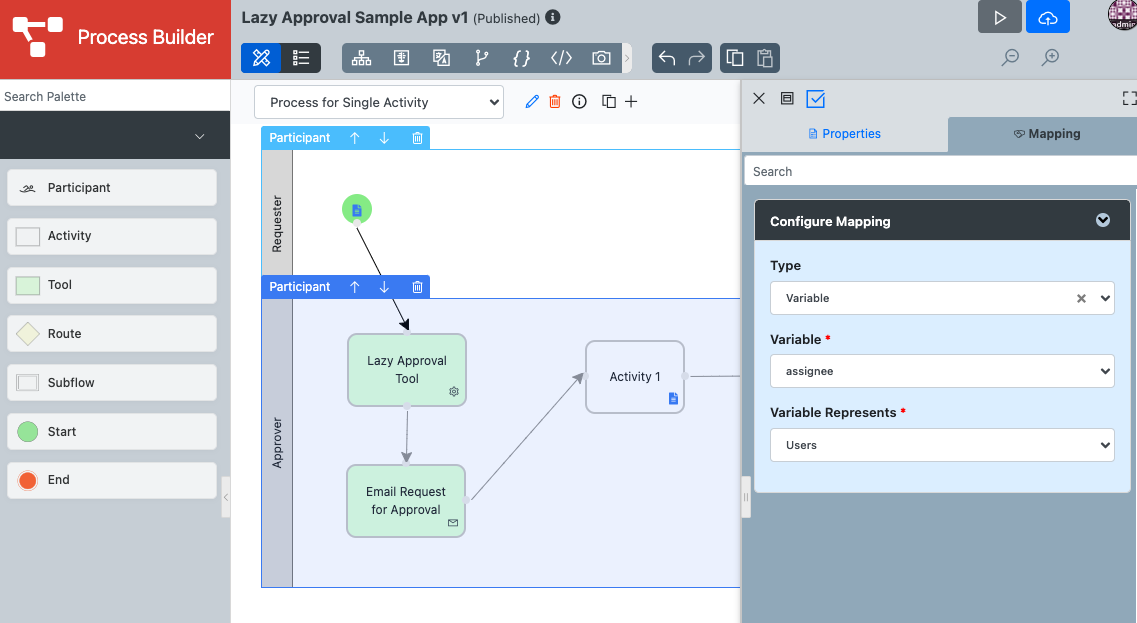Open the screenshot camera tool
The image size is (1137, 623).
pos(601,58)
